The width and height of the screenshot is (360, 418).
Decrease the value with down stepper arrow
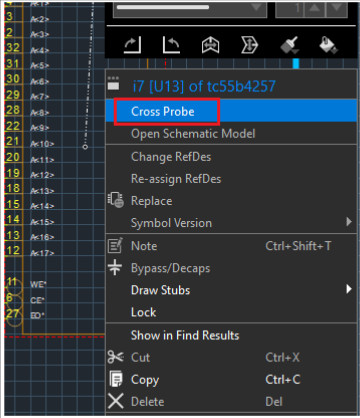point(337,9)
